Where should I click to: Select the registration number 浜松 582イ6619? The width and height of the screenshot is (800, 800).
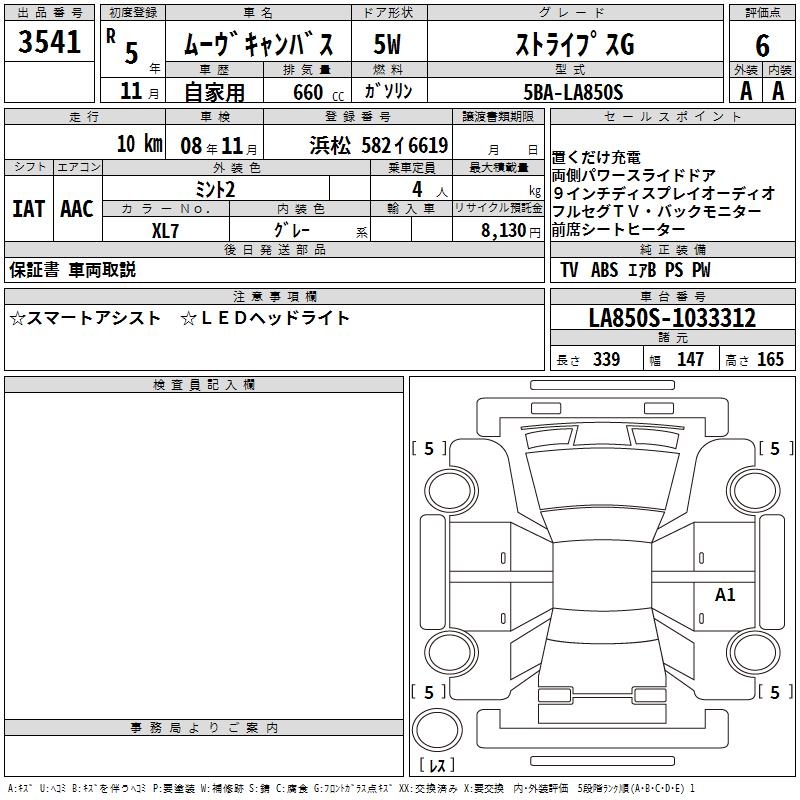(378, 144)
